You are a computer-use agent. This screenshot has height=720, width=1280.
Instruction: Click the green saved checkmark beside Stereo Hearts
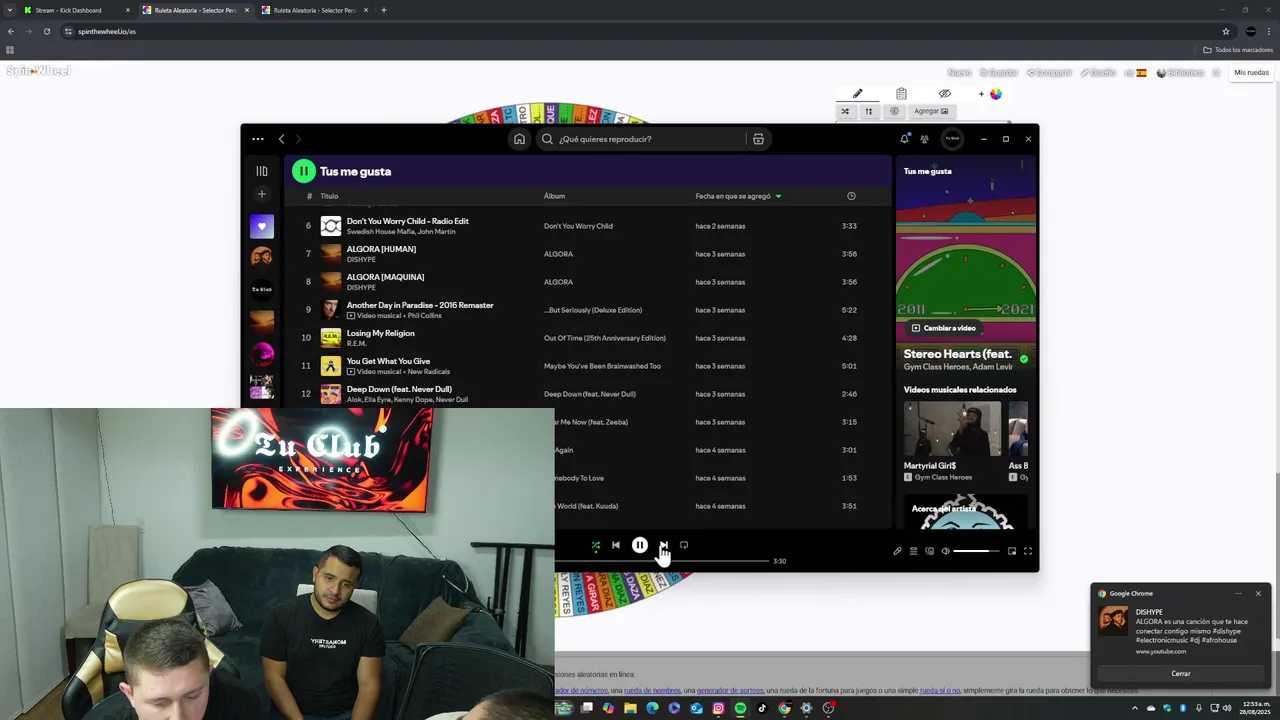(x=1023, y=358)
